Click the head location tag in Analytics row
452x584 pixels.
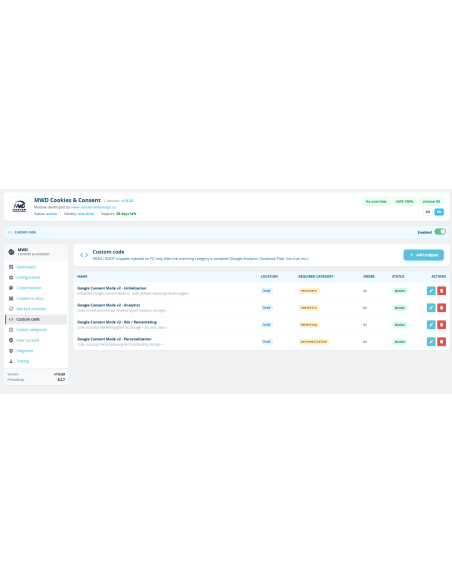[267, 308]
